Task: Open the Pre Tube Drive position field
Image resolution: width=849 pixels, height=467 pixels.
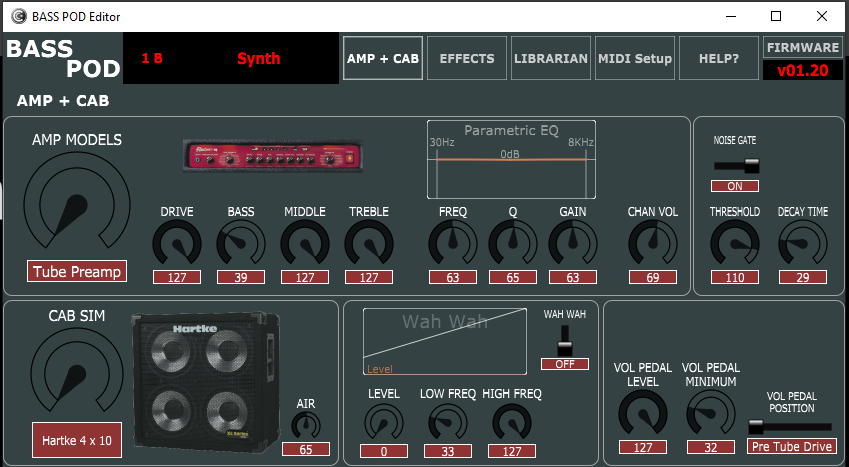Action: point(791,447)
